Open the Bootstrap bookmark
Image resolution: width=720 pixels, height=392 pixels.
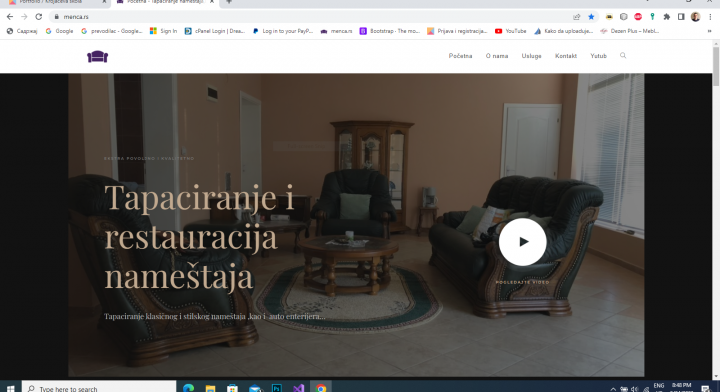[390, 31]
